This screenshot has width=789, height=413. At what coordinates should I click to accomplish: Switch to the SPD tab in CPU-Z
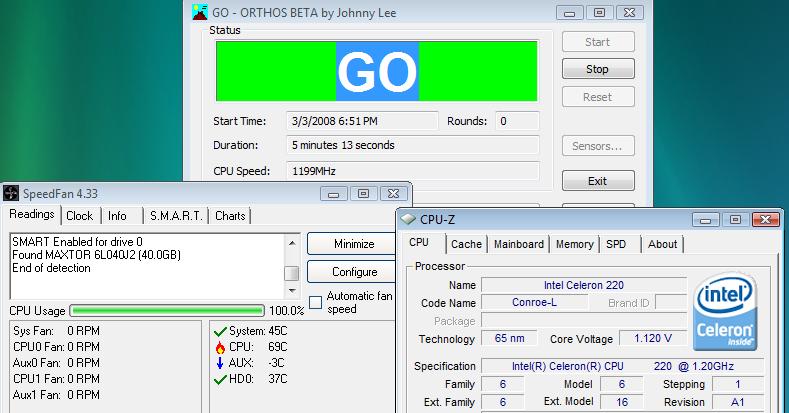(616, 244)
